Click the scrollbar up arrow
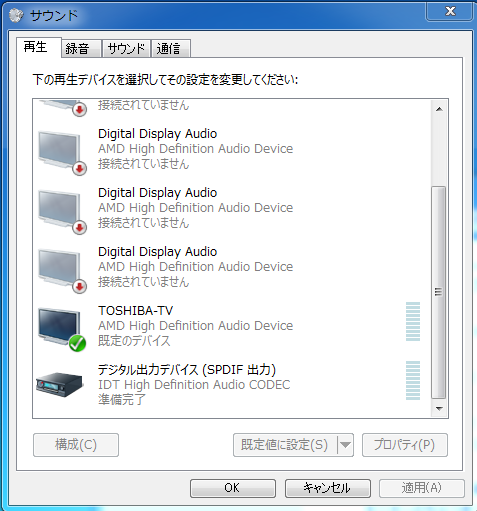477x511 pixels. (439, 109)
